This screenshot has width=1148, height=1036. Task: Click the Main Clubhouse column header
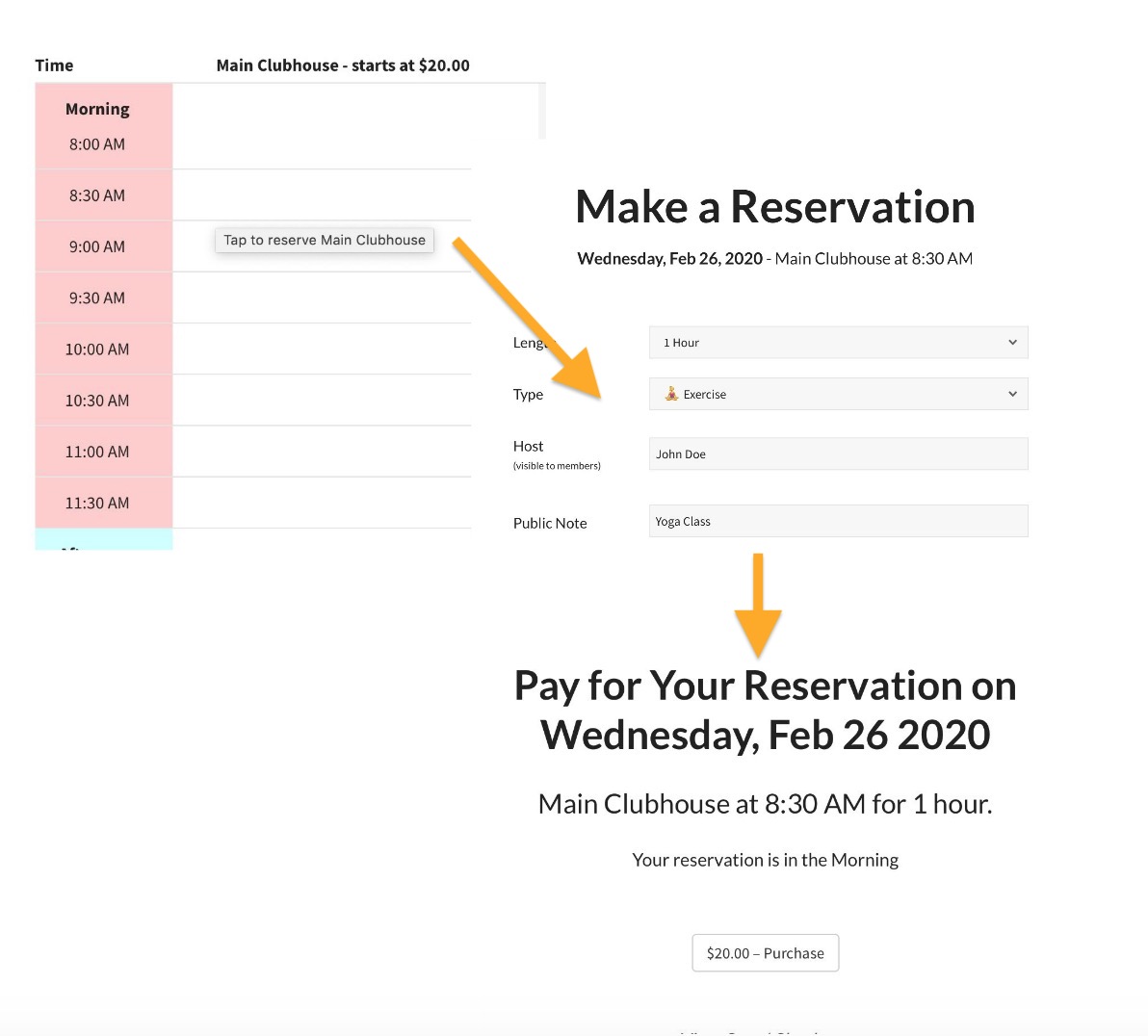pos(343,65)
